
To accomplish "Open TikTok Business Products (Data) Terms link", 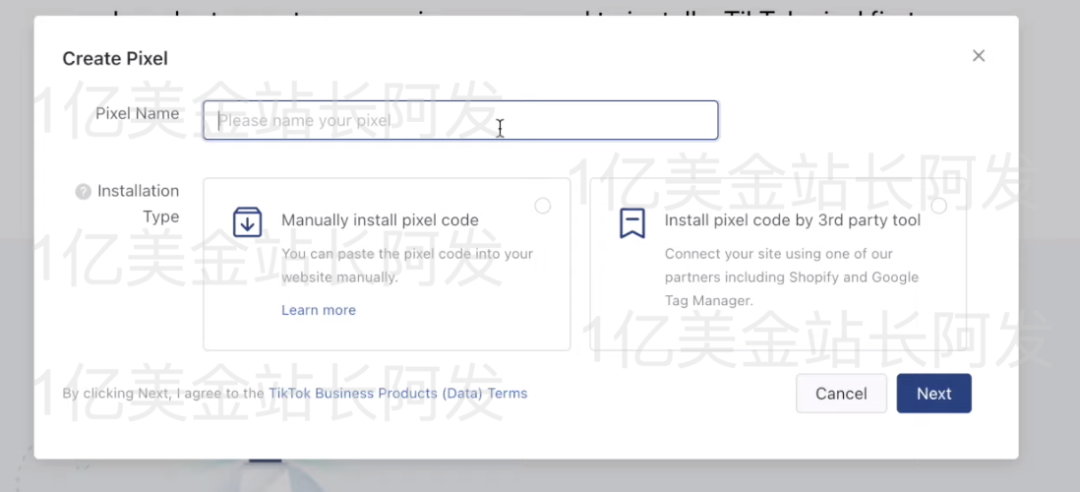I will coord(398,393).
